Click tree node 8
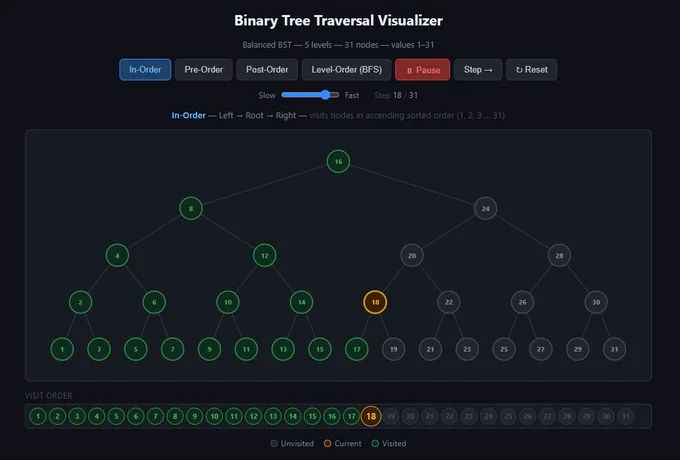Viewport: 680px width, 460px height. tap(191, 209)
